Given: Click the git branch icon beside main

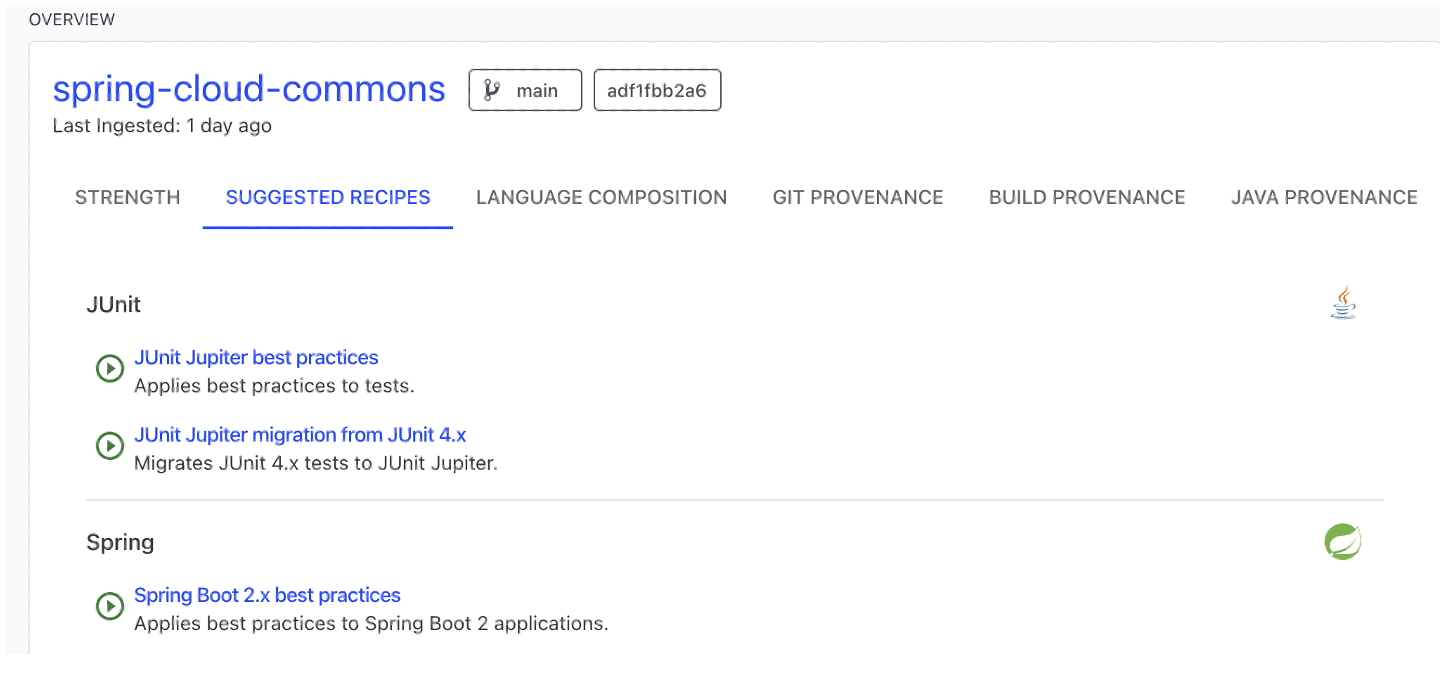Looking at the screenshot, I should [x=492, y=90].
